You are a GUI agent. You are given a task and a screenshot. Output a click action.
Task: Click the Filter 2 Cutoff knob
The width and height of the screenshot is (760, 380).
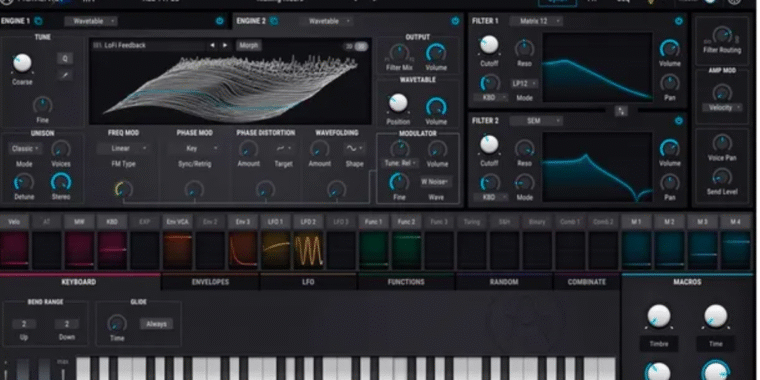pyautogui.click(x=489, y=144)
